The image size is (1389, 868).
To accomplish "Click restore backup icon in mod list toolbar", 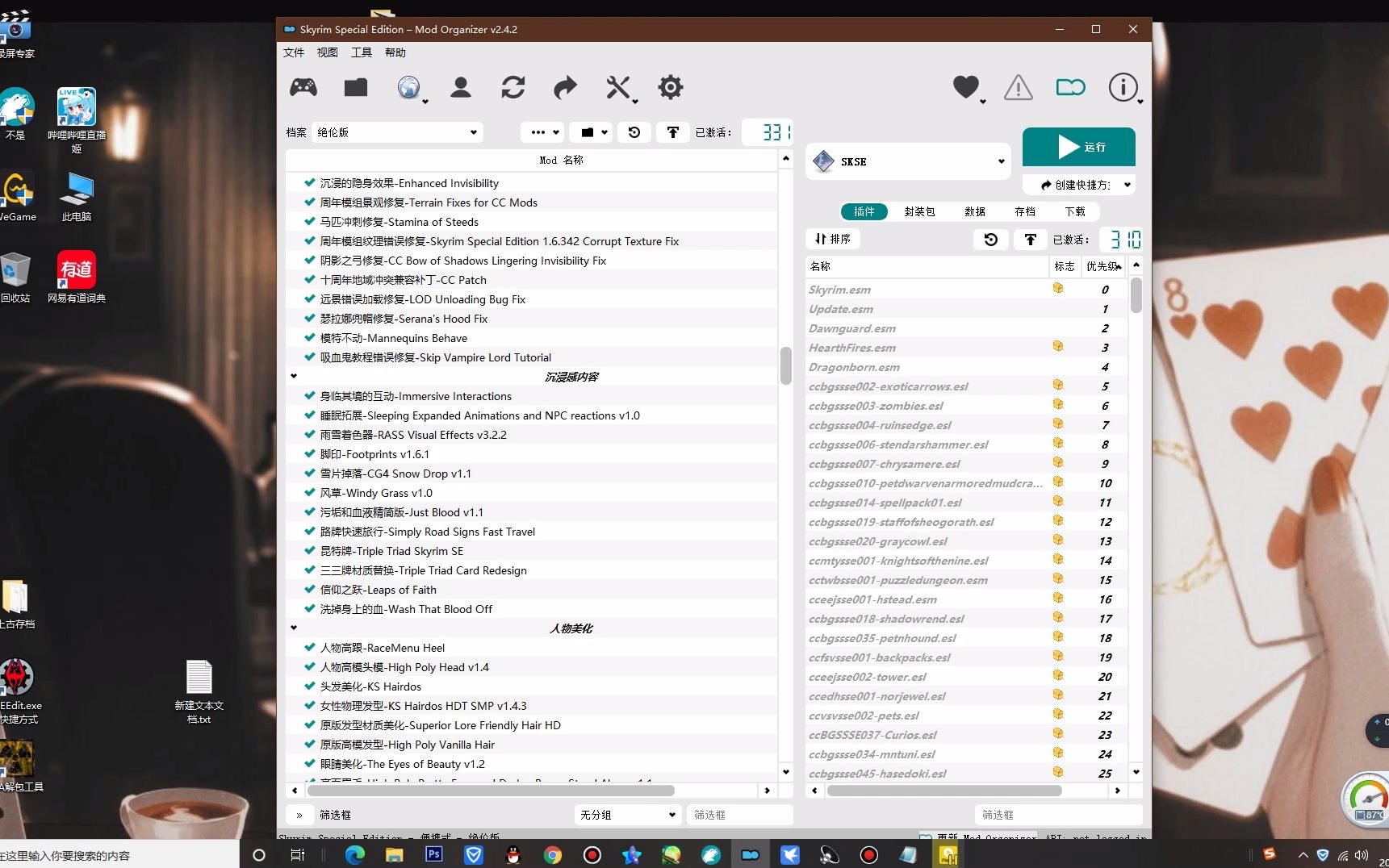I will point(634,132).
